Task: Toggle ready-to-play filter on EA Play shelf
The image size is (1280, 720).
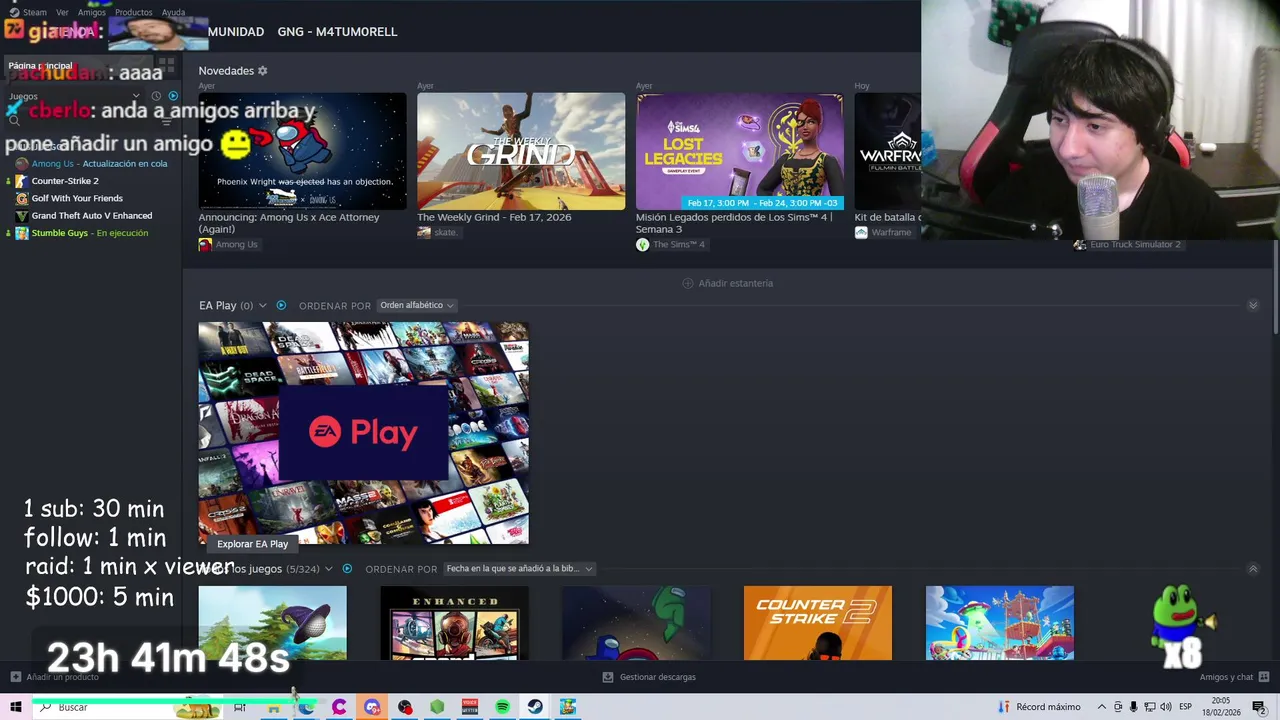Action: [x=281, y=305]
